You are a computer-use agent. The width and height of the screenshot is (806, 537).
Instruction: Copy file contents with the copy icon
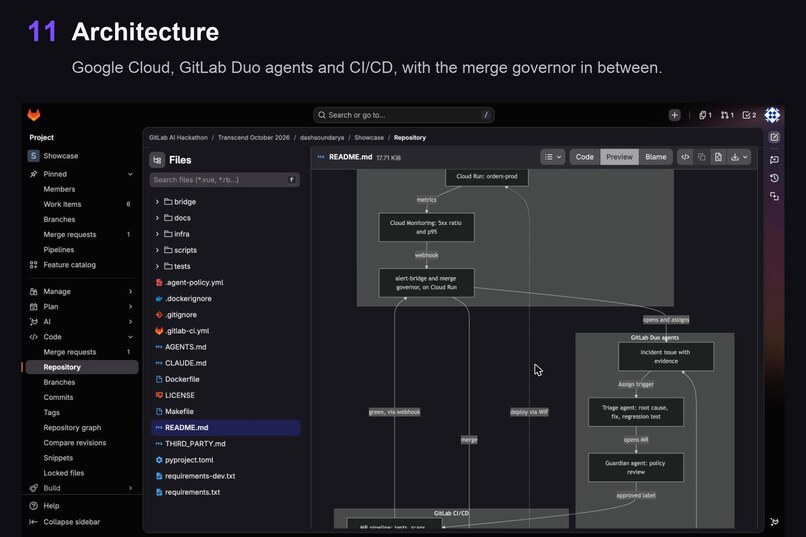click(x=702, y=157)
